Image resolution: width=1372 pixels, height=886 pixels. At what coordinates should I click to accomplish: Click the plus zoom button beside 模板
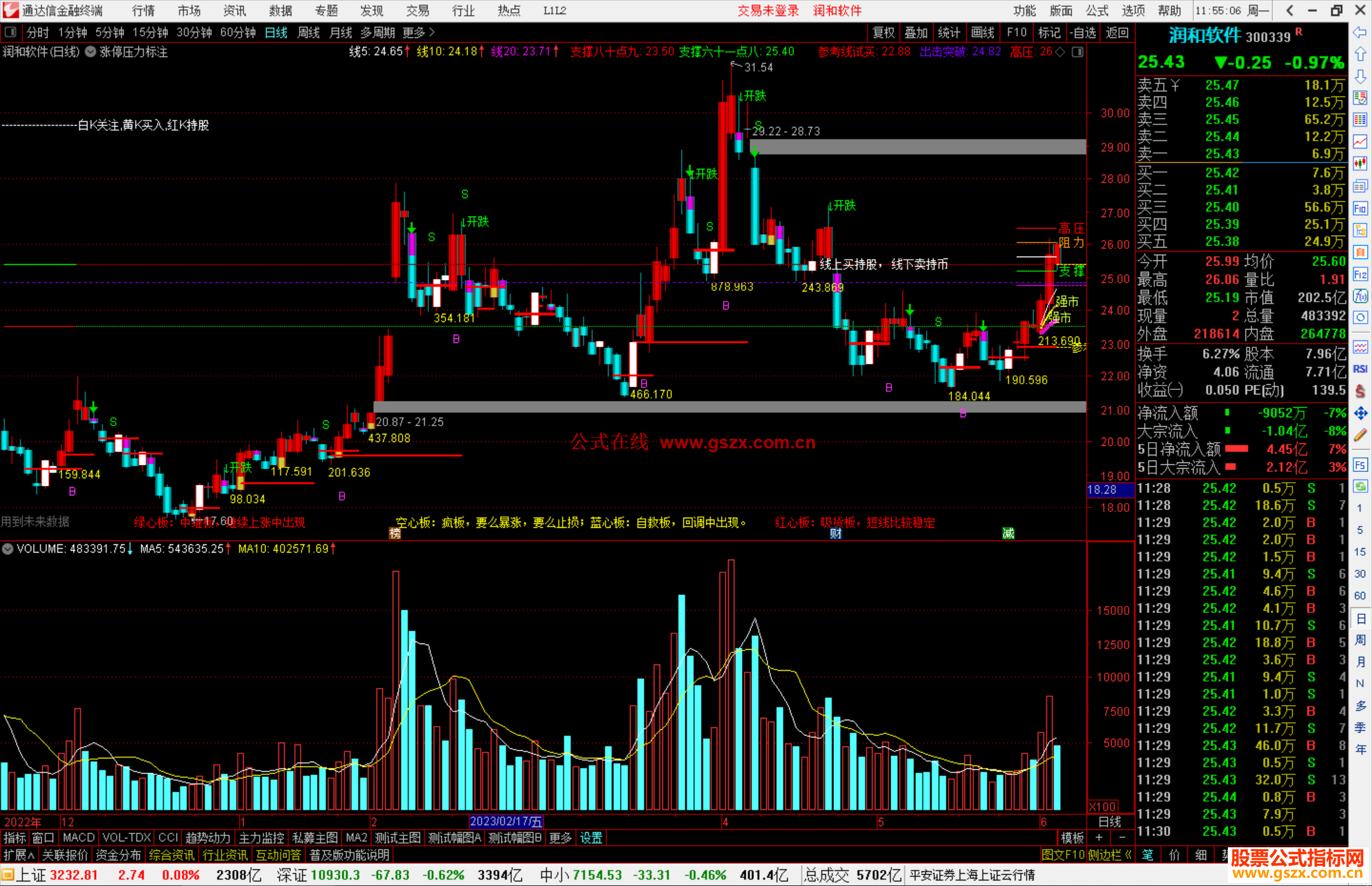(1099, 838)
